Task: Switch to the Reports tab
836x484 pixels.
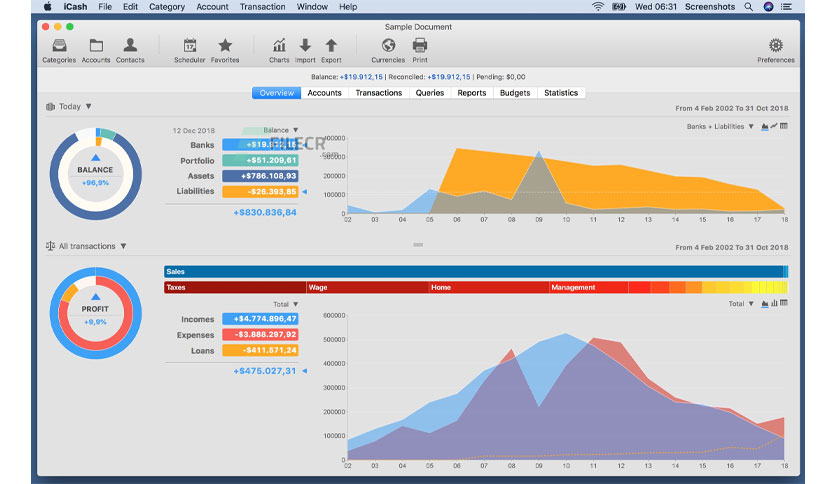Action: click(472, 93)
